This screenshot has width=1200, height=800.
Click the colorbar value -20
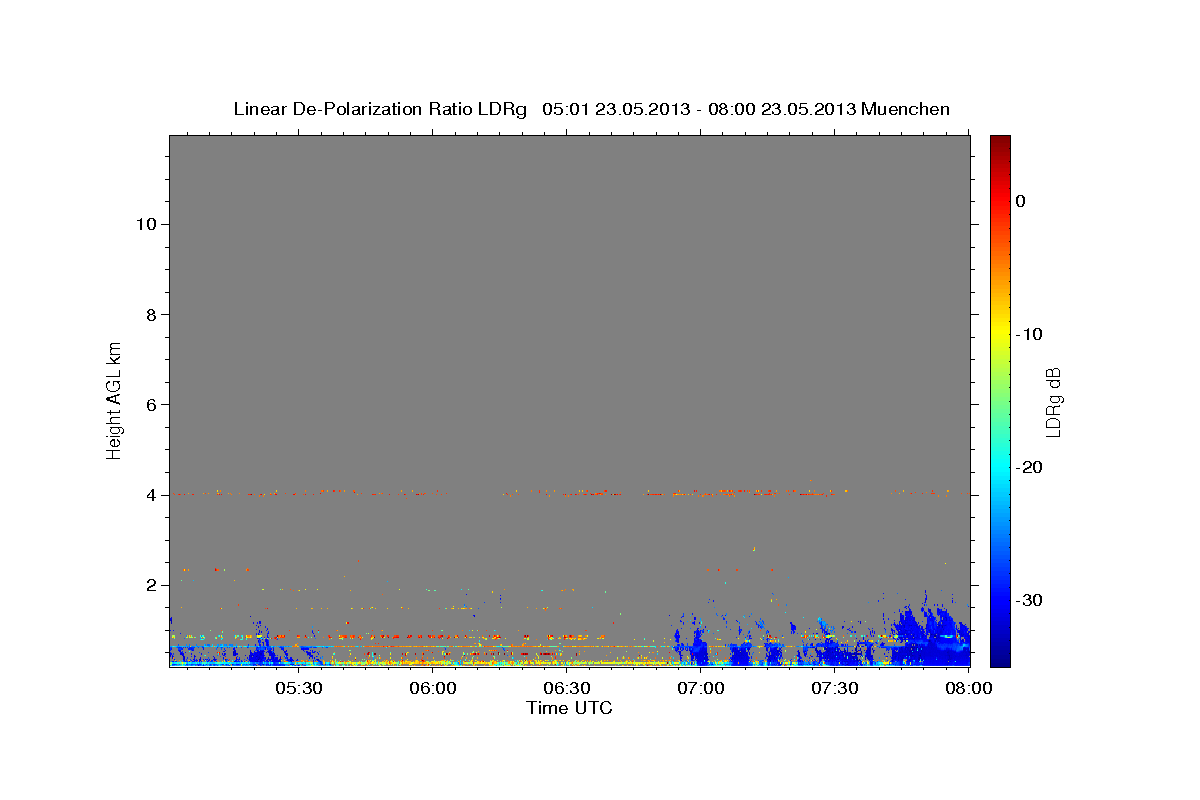coord(1030,467)
